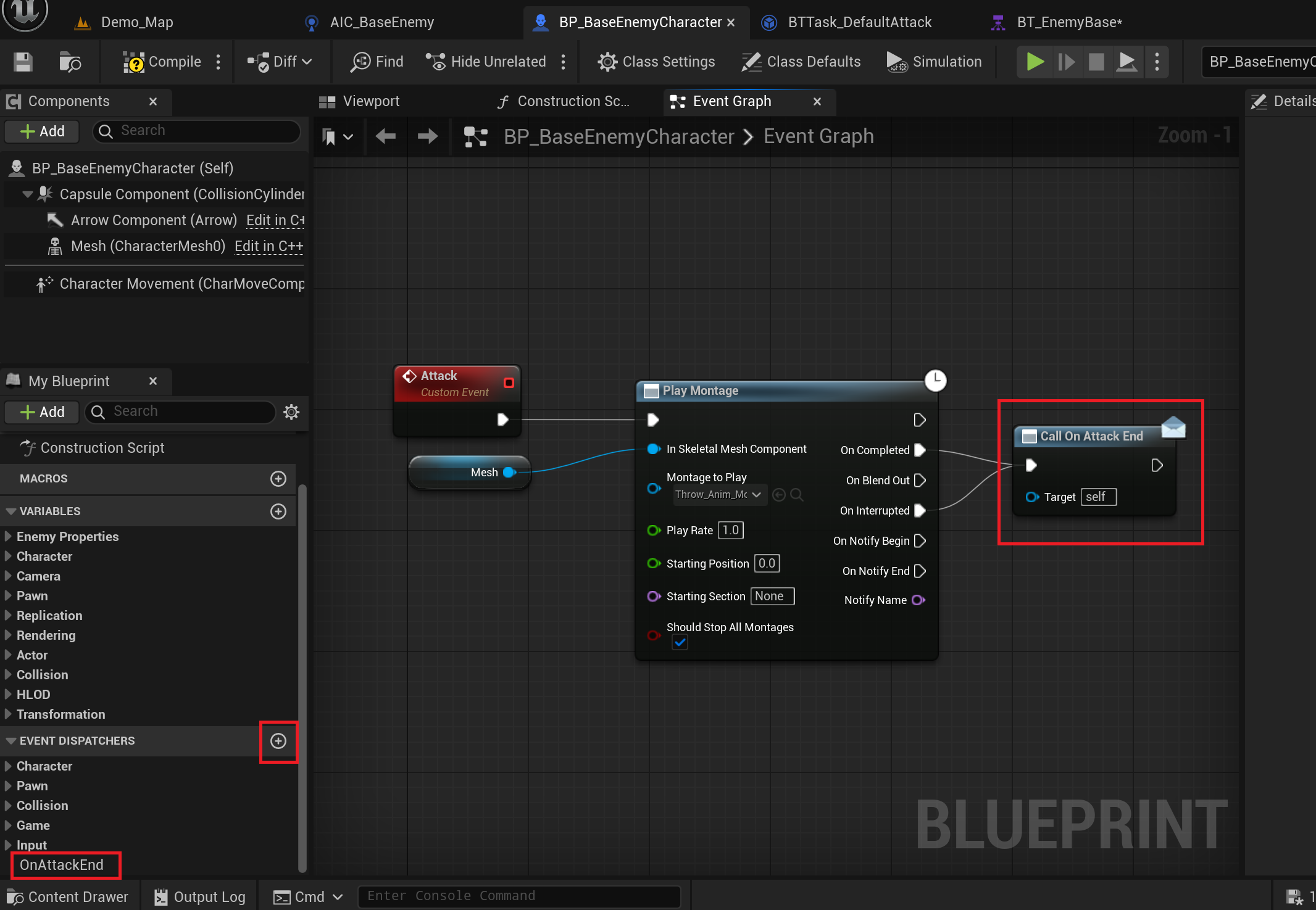
Task: Toggle Should Stop All Montages checkbox
Action: point(680,643)
